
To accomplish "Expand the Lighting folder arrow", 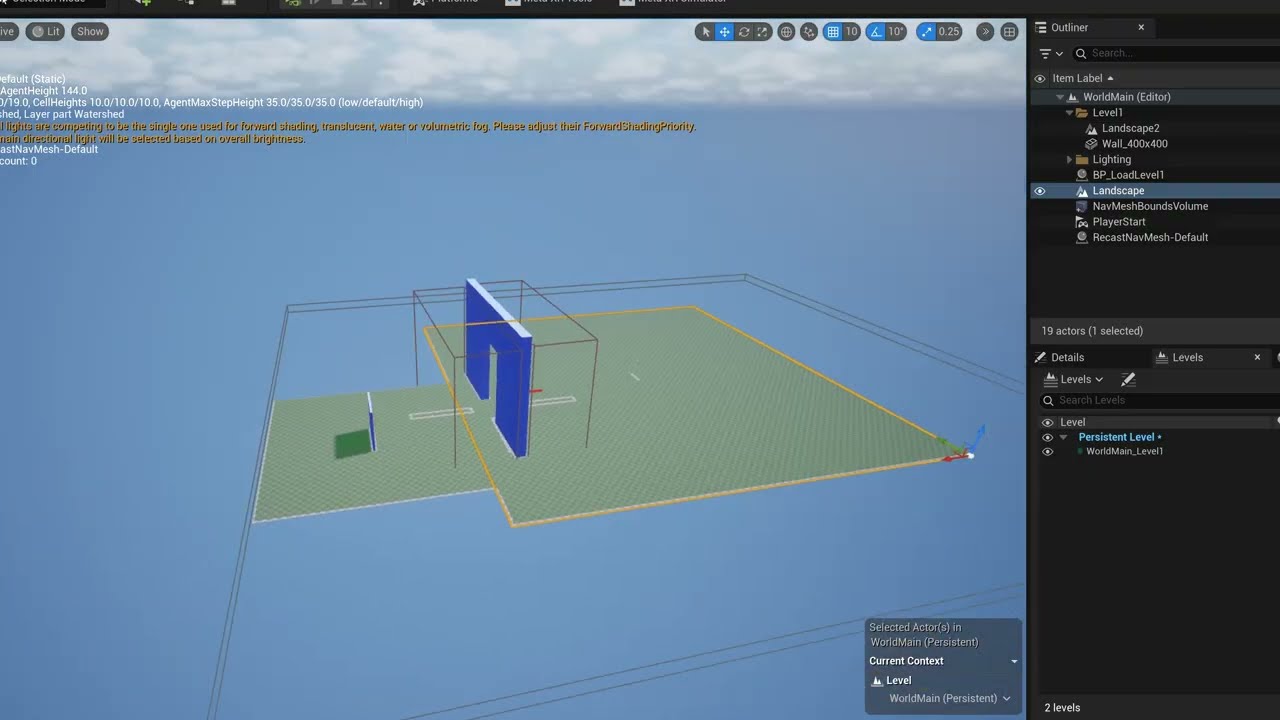I will [x=1069, y=160].
